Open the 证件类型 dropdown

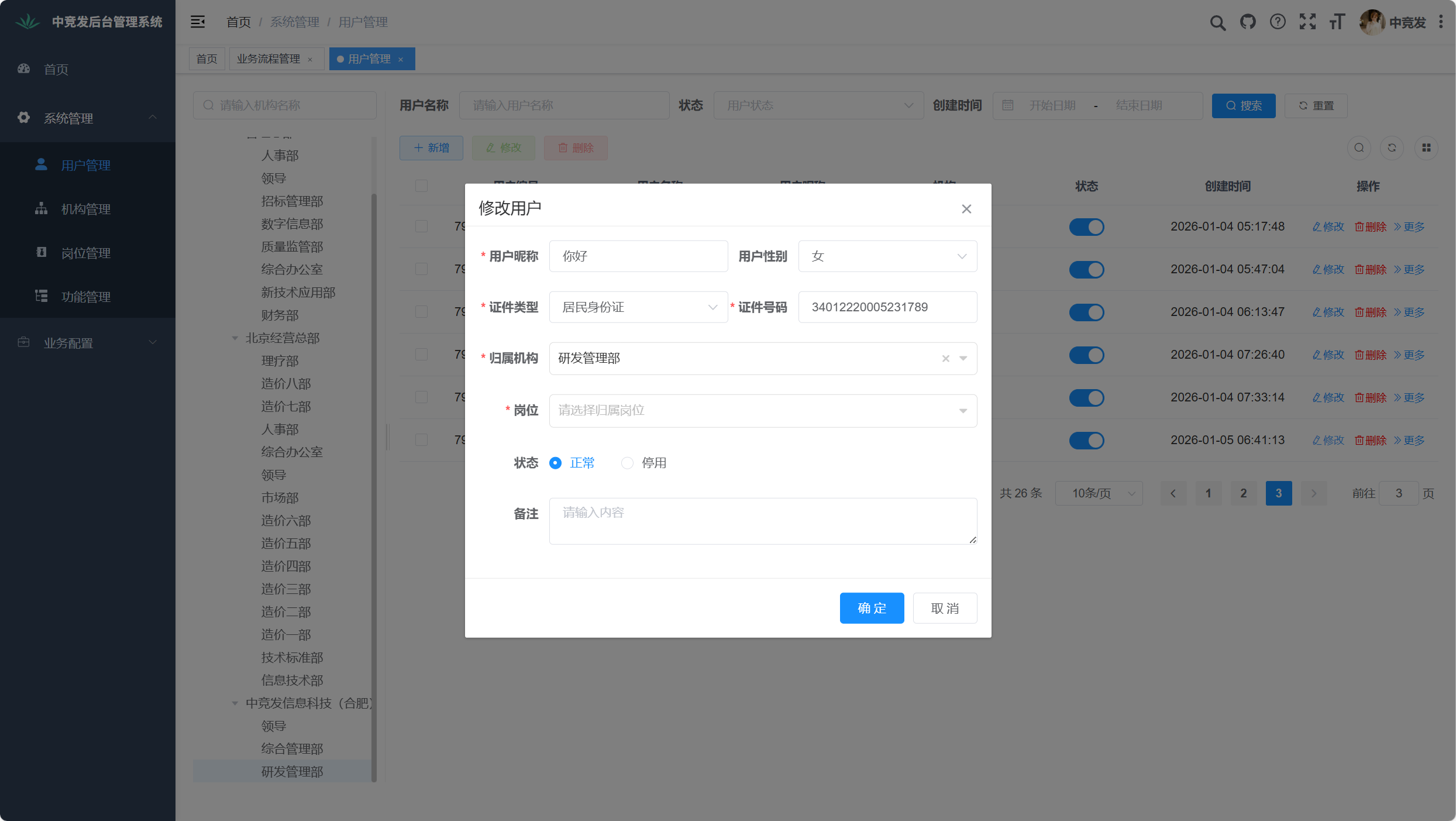tap(638, 307)
